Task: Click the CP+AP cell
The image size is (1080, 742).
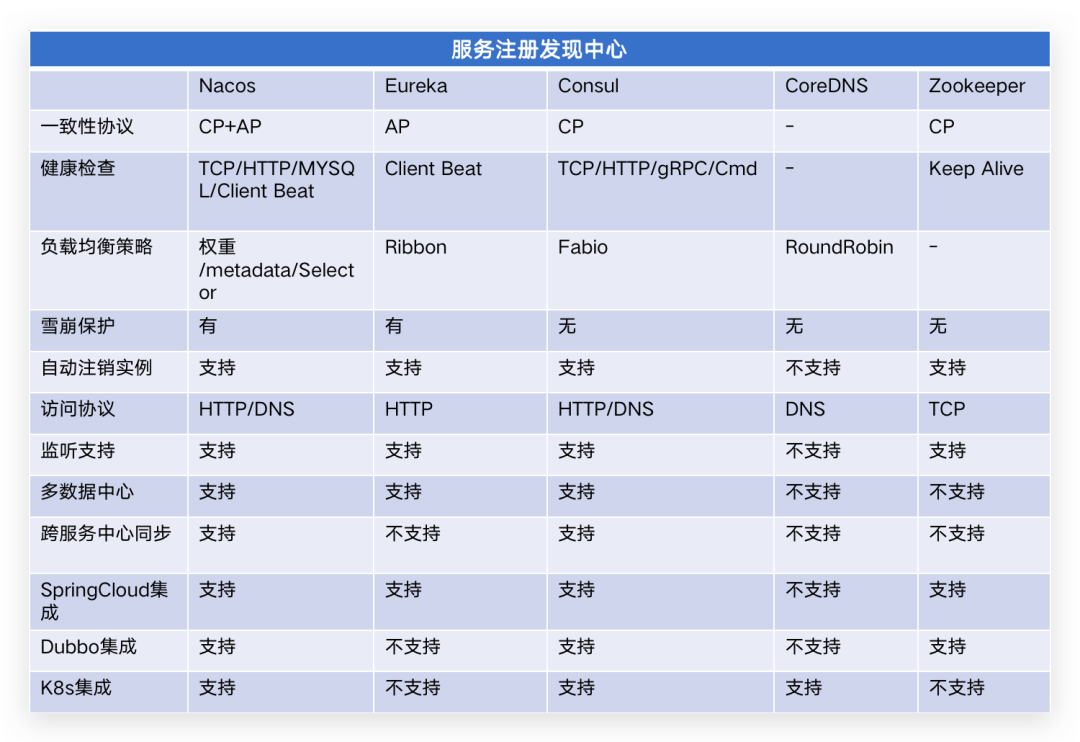Action: [230, 127]
